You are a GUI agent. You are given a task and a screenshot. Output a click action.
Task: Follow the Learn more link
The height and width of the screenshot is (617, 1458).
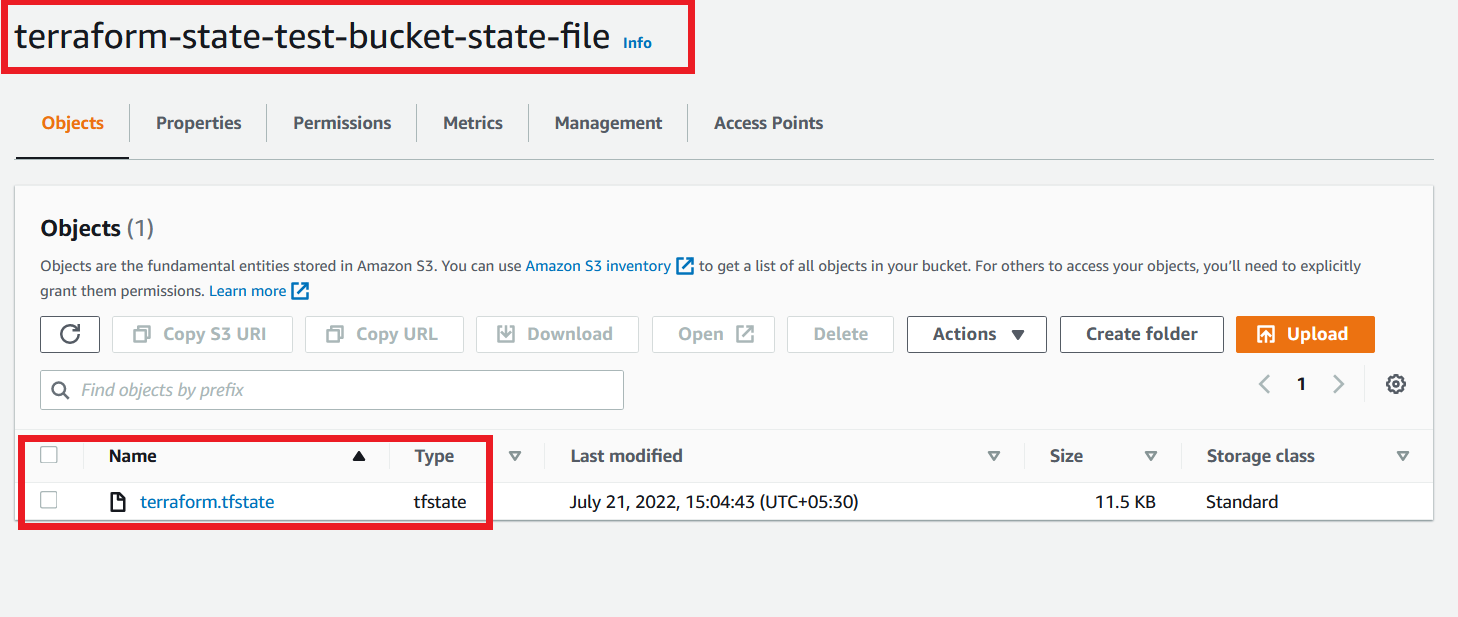point(247,291)
